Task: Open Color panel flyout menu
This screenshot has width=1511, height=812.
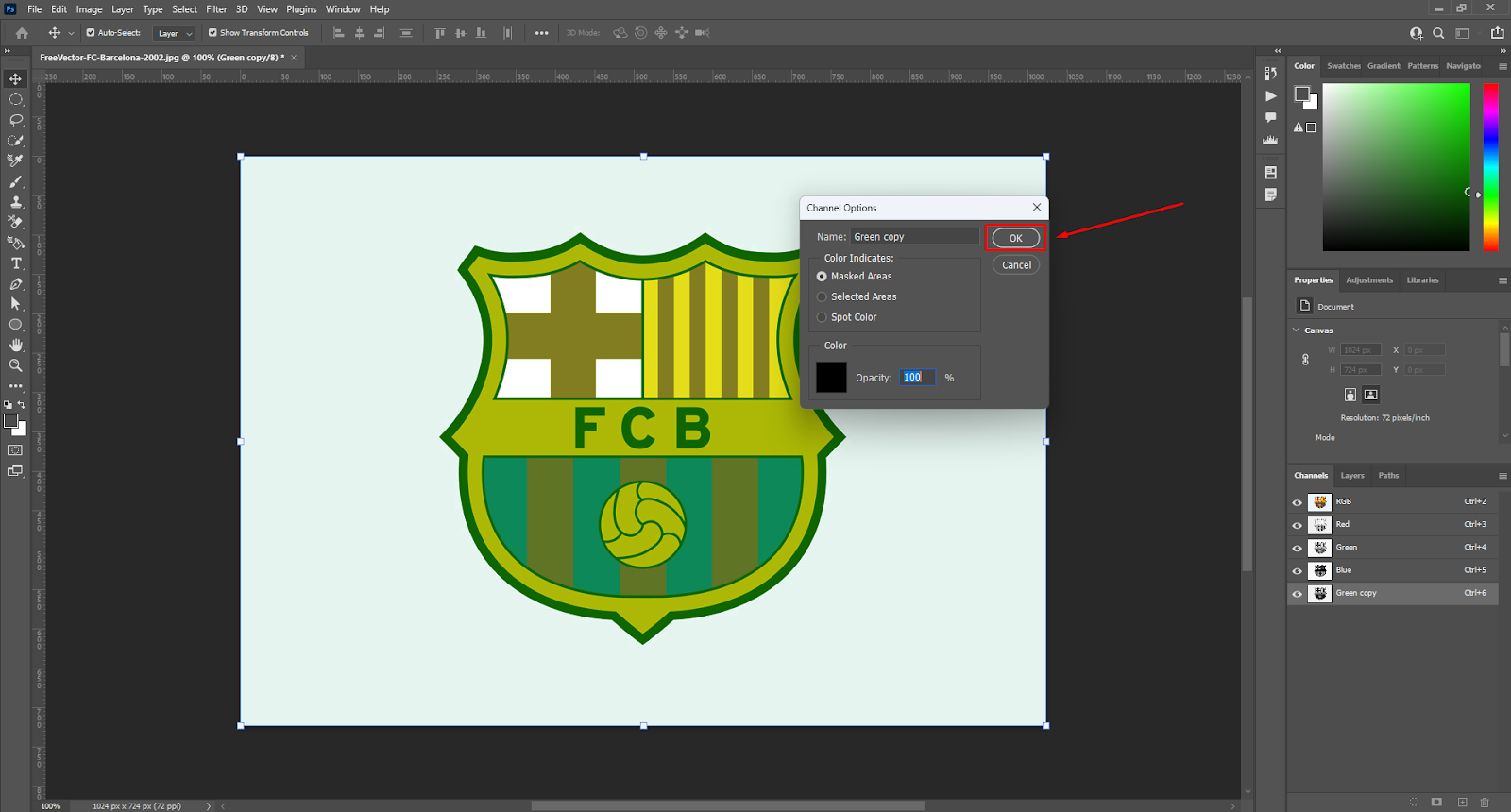Action: pyautogui.click(x=1503, y=66)
